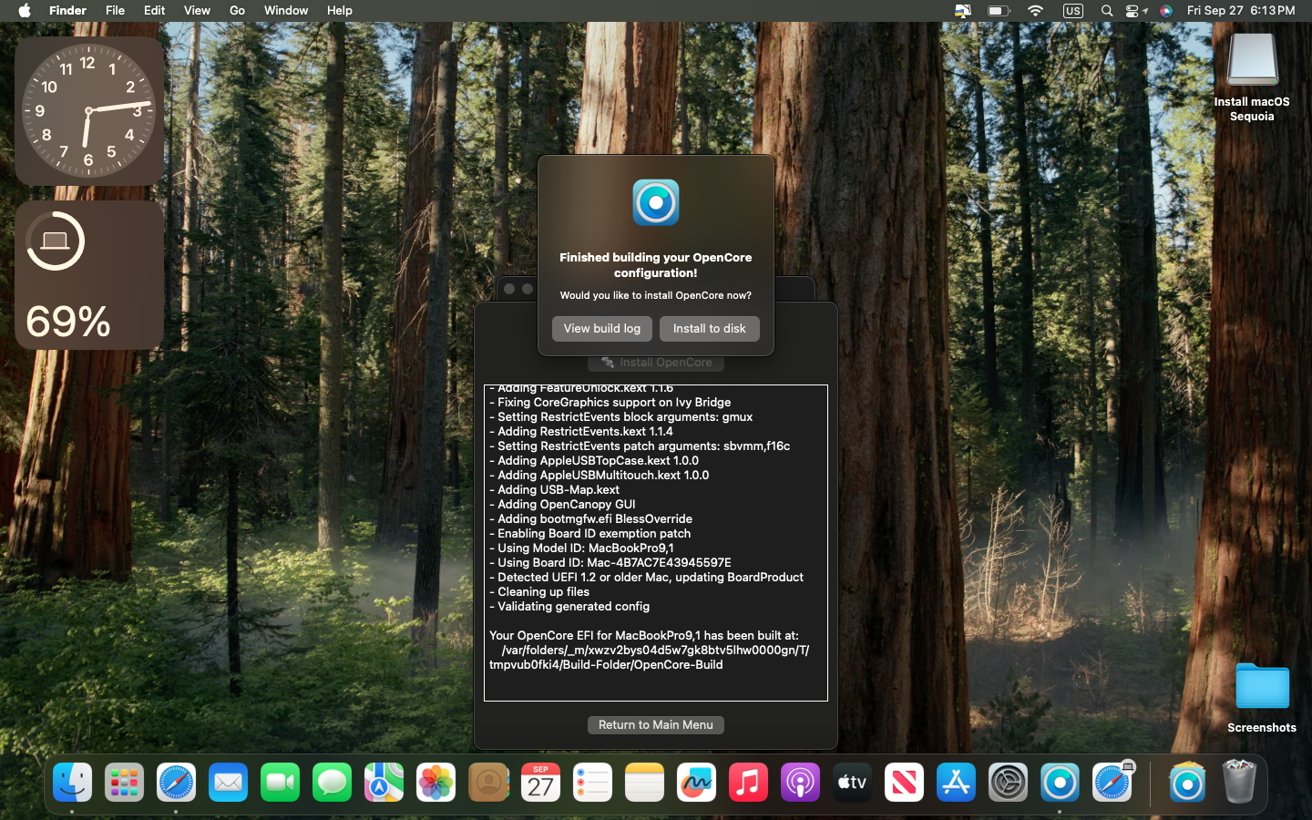Open the Apple menu
Screen dimensions: 1312x820
tap(24, 10)
